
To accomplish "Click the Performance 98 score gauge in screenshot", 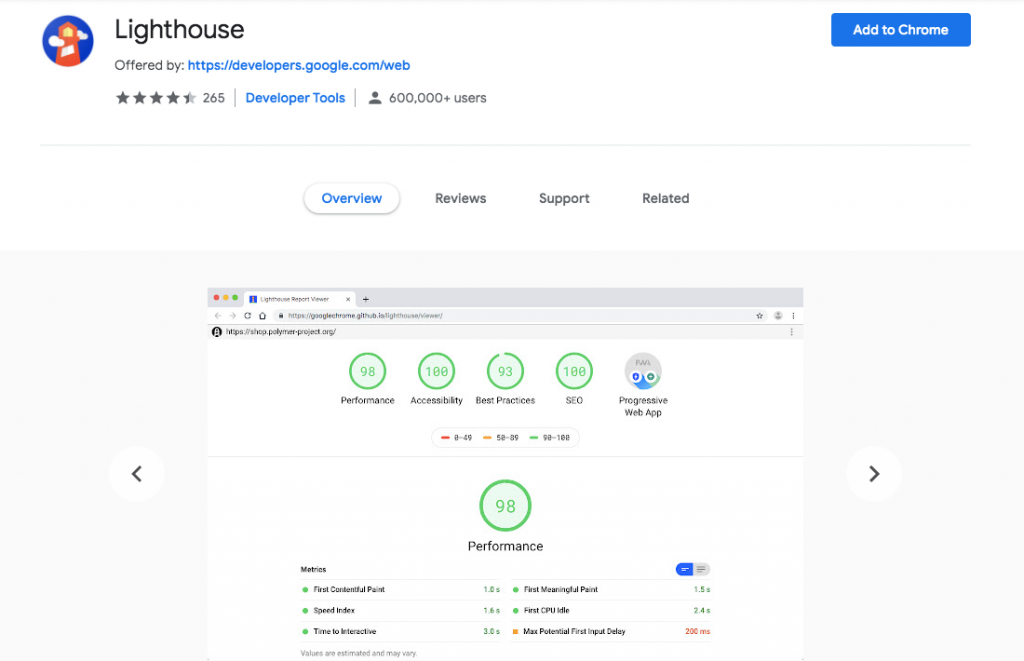I will pos(368,372).
